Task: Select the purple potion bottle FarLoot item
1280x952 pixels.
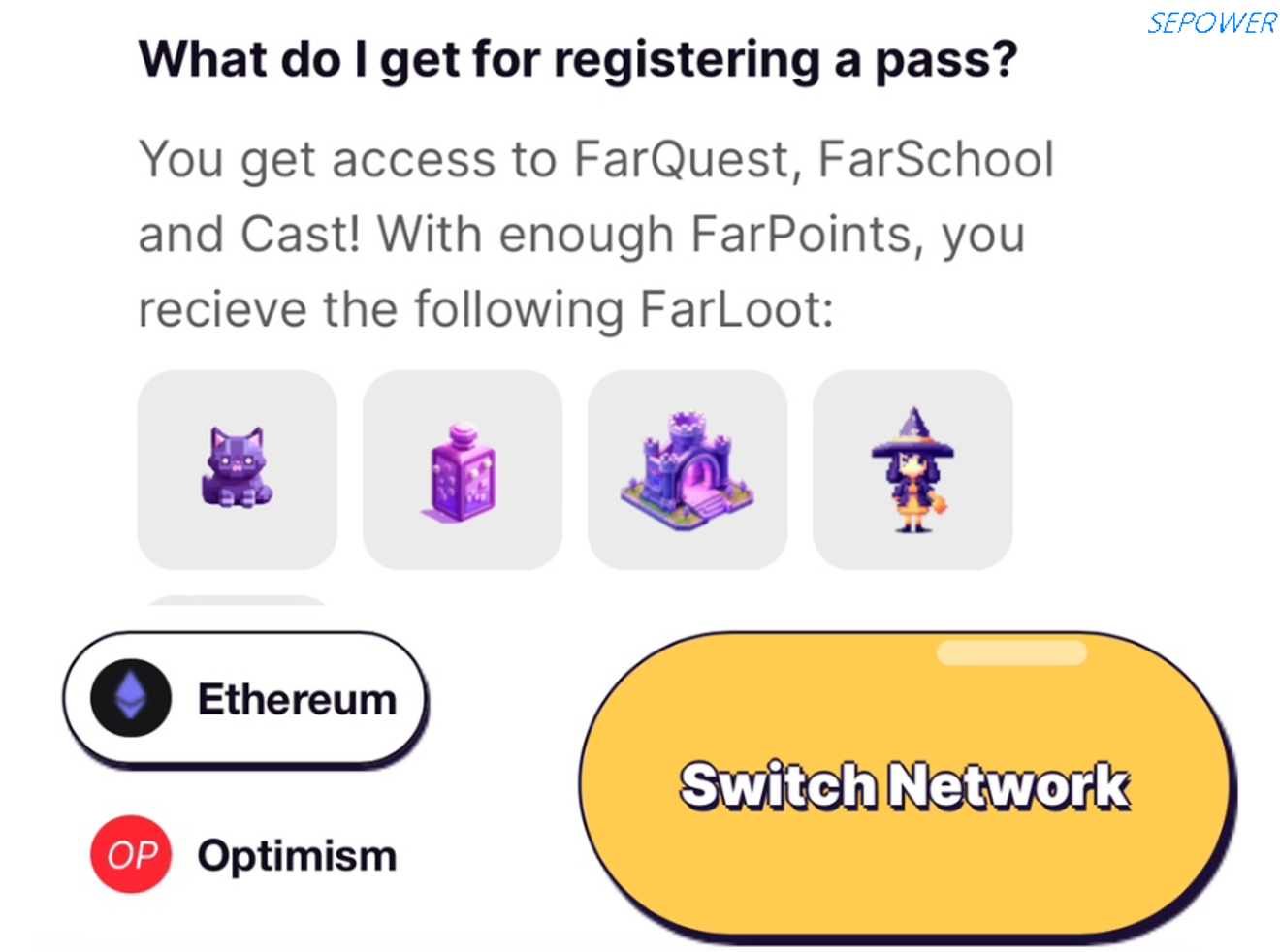Action: pyautogui.click(x=463, y=469)
